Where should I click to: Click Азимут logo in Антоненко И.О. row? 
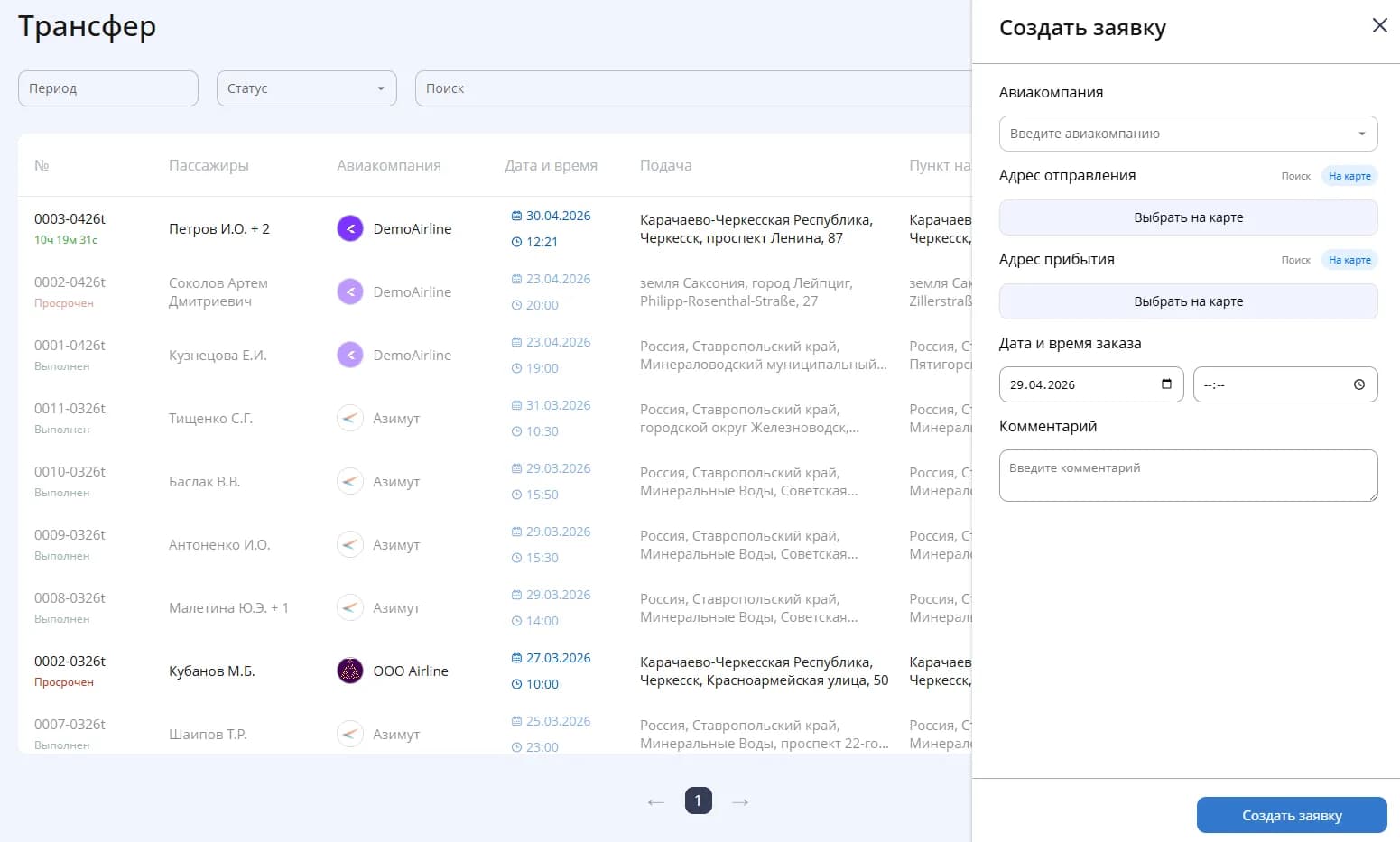tap(350, 544)
